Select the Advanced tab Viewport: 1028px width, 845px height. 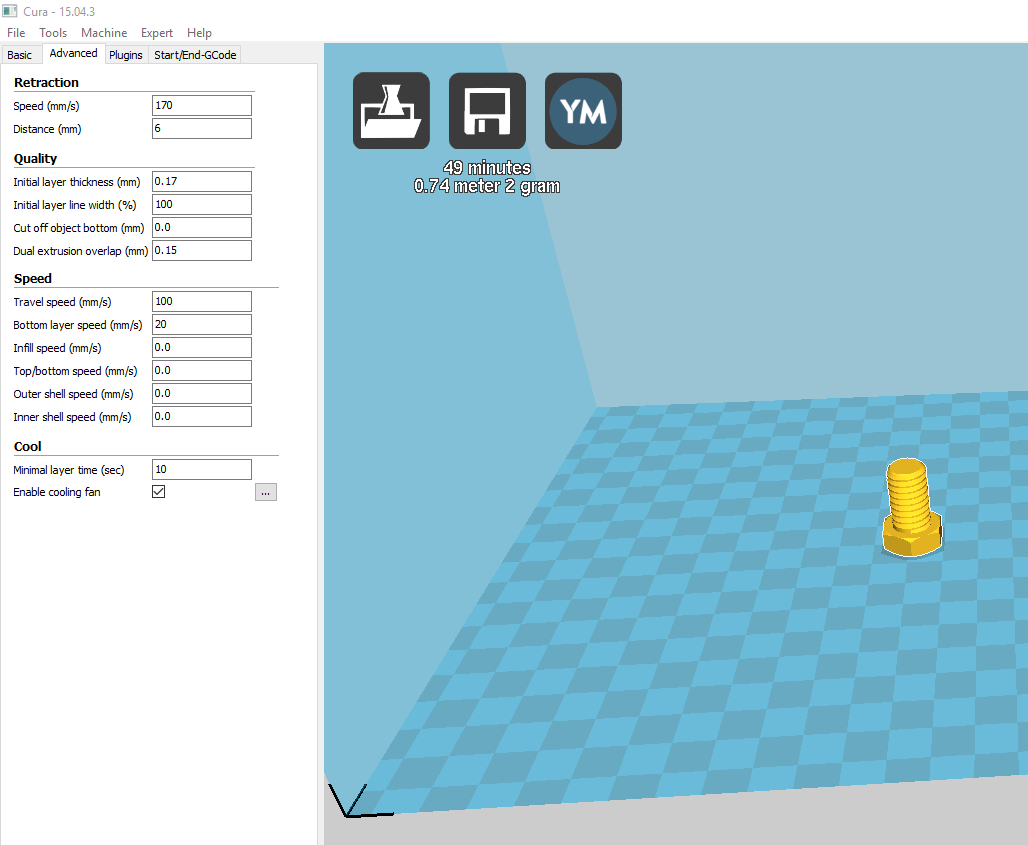tap(73, 54)
